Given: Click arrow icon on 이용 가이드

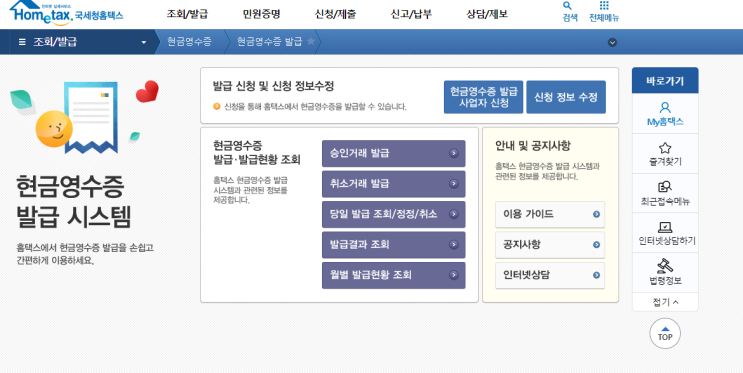Looking at the screenshot, I should pyautogui.click(x=596, y=214).
